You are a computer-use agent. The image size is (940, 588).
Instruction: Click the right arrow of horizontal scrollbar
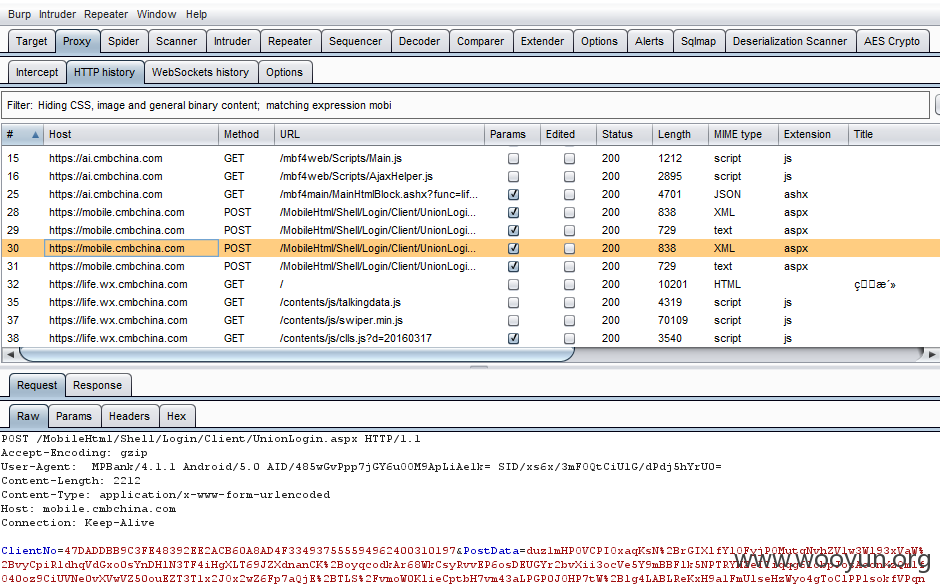click(931, 354)
